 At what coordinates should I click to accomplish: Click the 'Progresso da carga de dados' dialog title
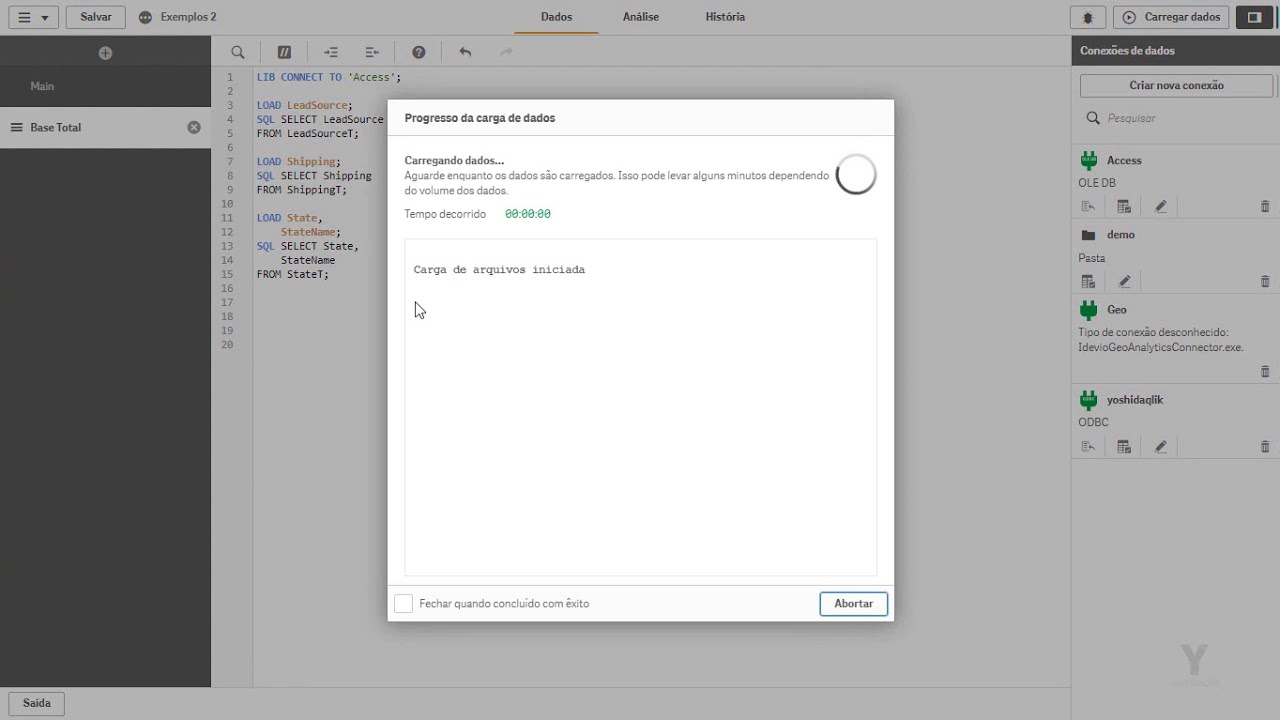[x=480, y=118]
